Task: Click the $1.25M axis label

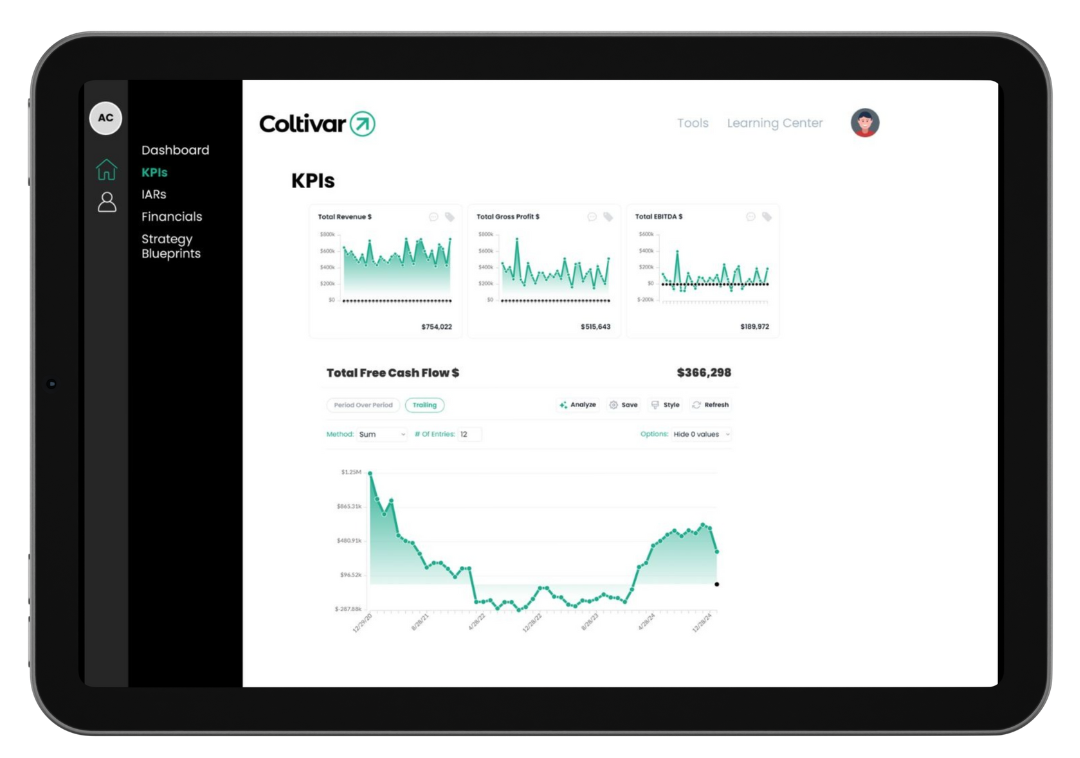Action: click(351, 472)
